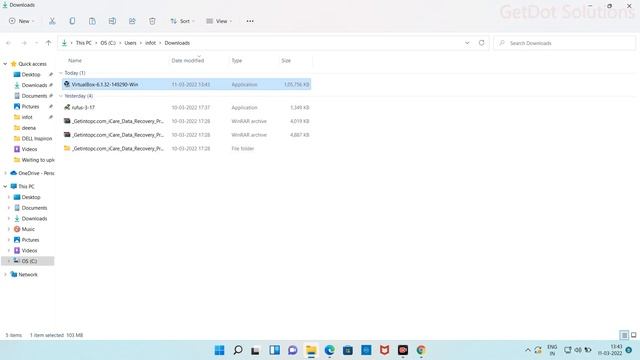Show hidden system tray icons

coord(528,350)
